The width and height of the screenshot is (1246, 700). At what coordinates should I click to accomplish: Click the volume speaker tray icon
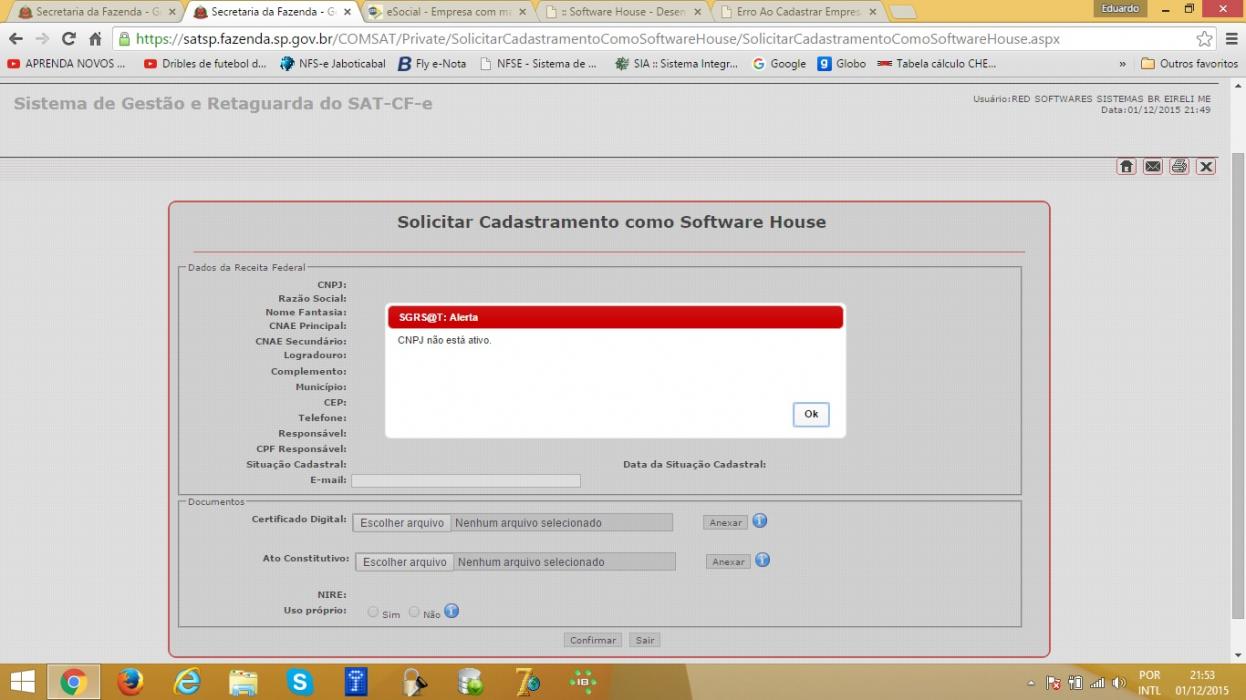[1119, 683]
